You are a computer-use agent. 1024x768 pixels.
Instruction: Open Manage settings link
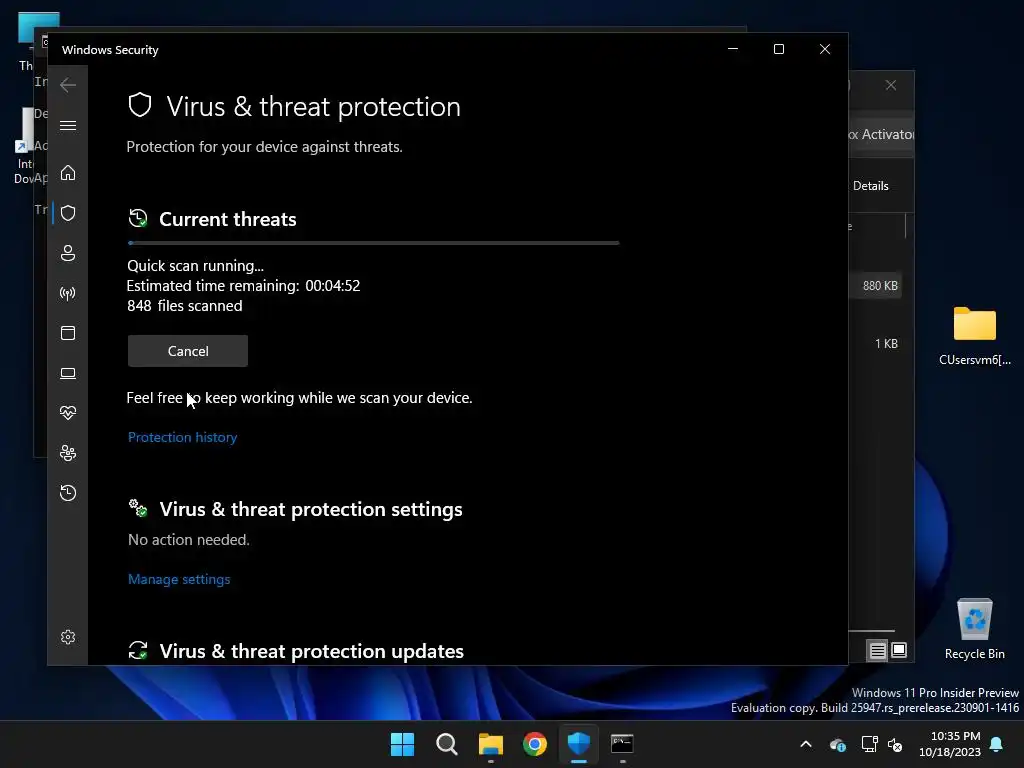click(179, 579)
